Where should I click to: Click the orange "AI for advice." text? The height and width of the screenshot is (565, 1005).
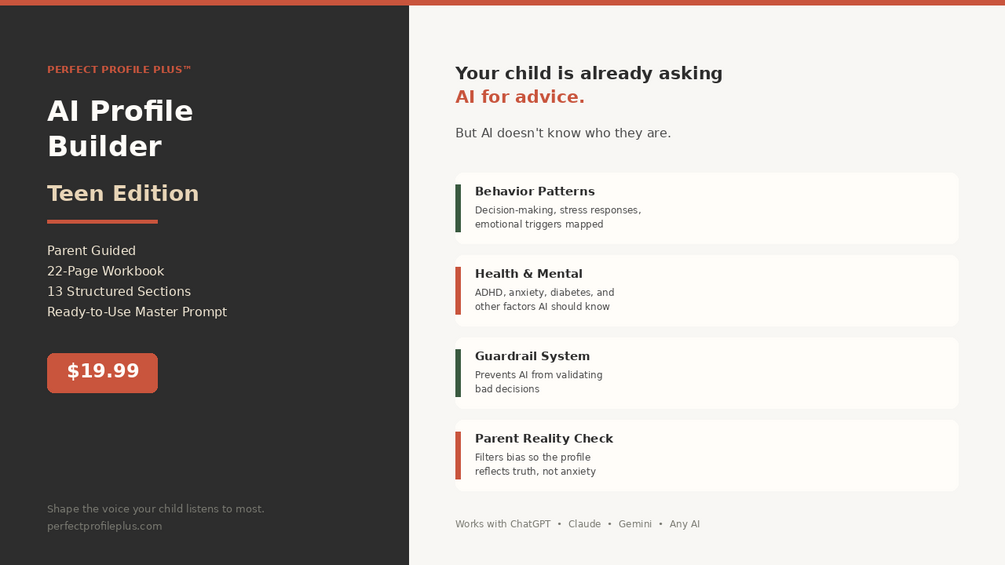point(520,97)
